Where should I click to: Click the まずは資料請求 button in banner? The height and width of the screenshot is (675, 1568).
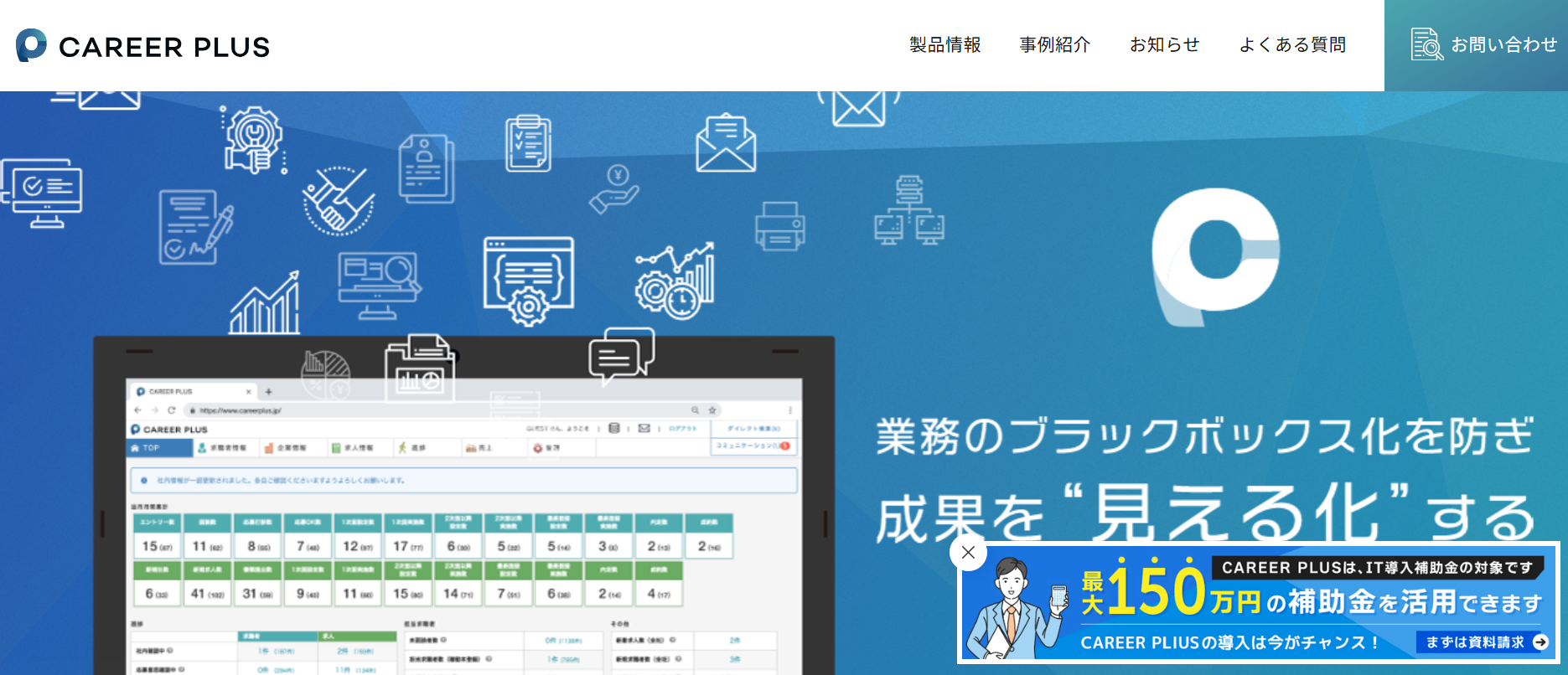(1483, 642)
